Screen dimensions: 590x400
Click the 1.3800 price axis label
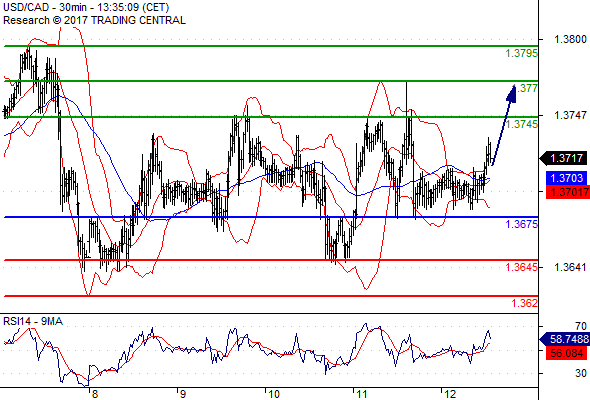point(570,39)
